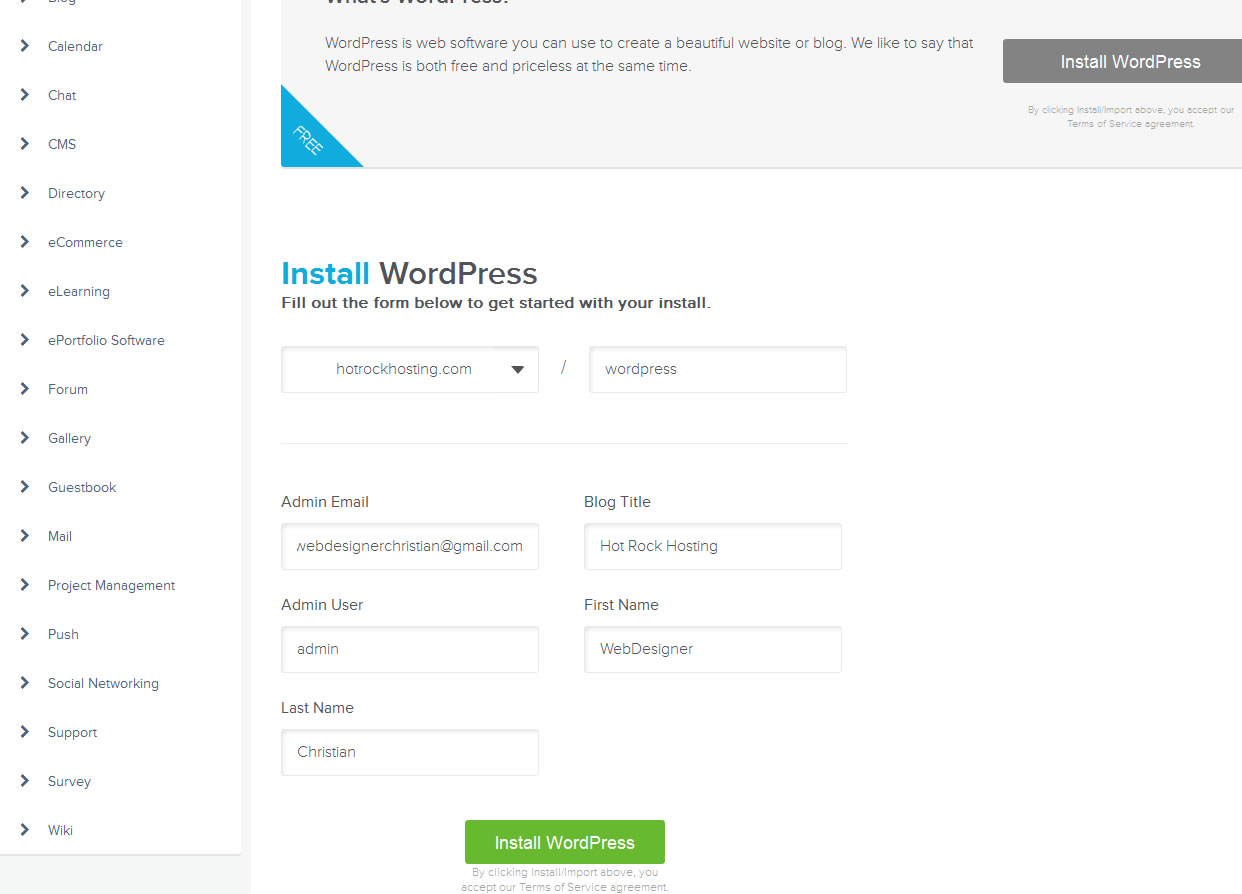Click the gray Install WordPress button

1122,61
